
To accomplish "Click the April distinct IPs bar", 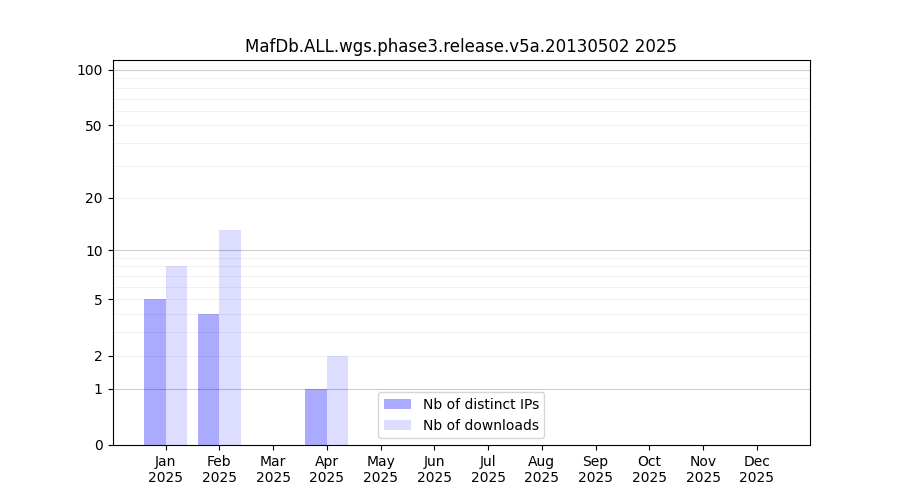I will [x=316, y=417].
